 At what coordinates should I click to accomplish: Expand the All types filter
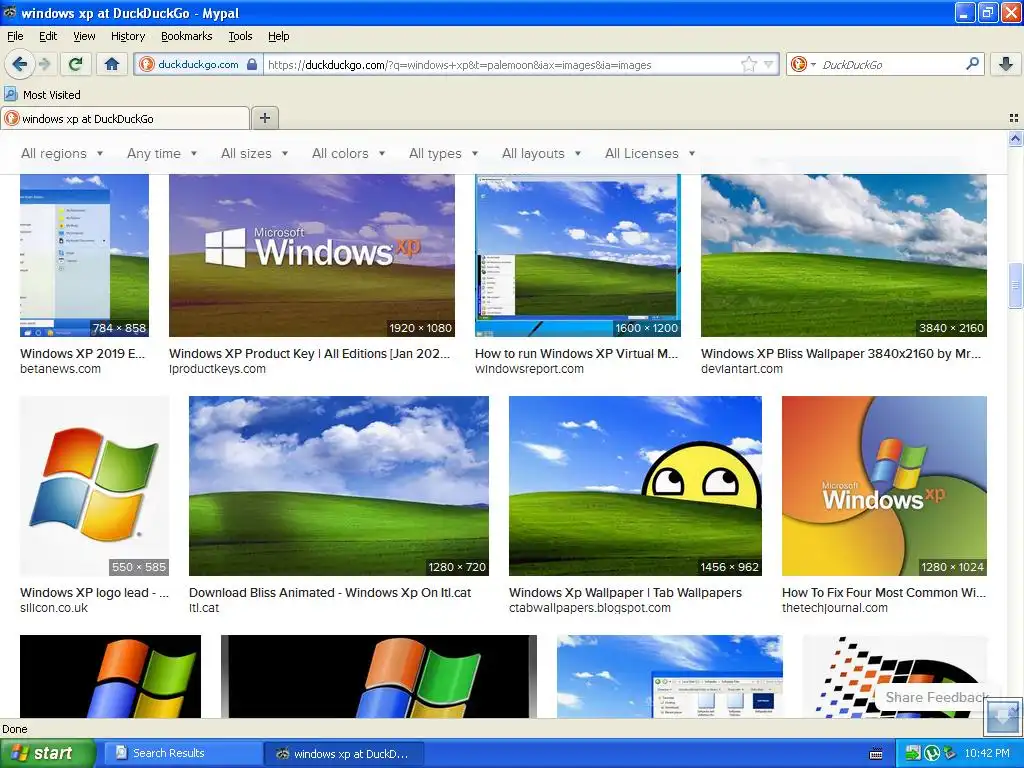pyautogui.click(x=443, y=153)
